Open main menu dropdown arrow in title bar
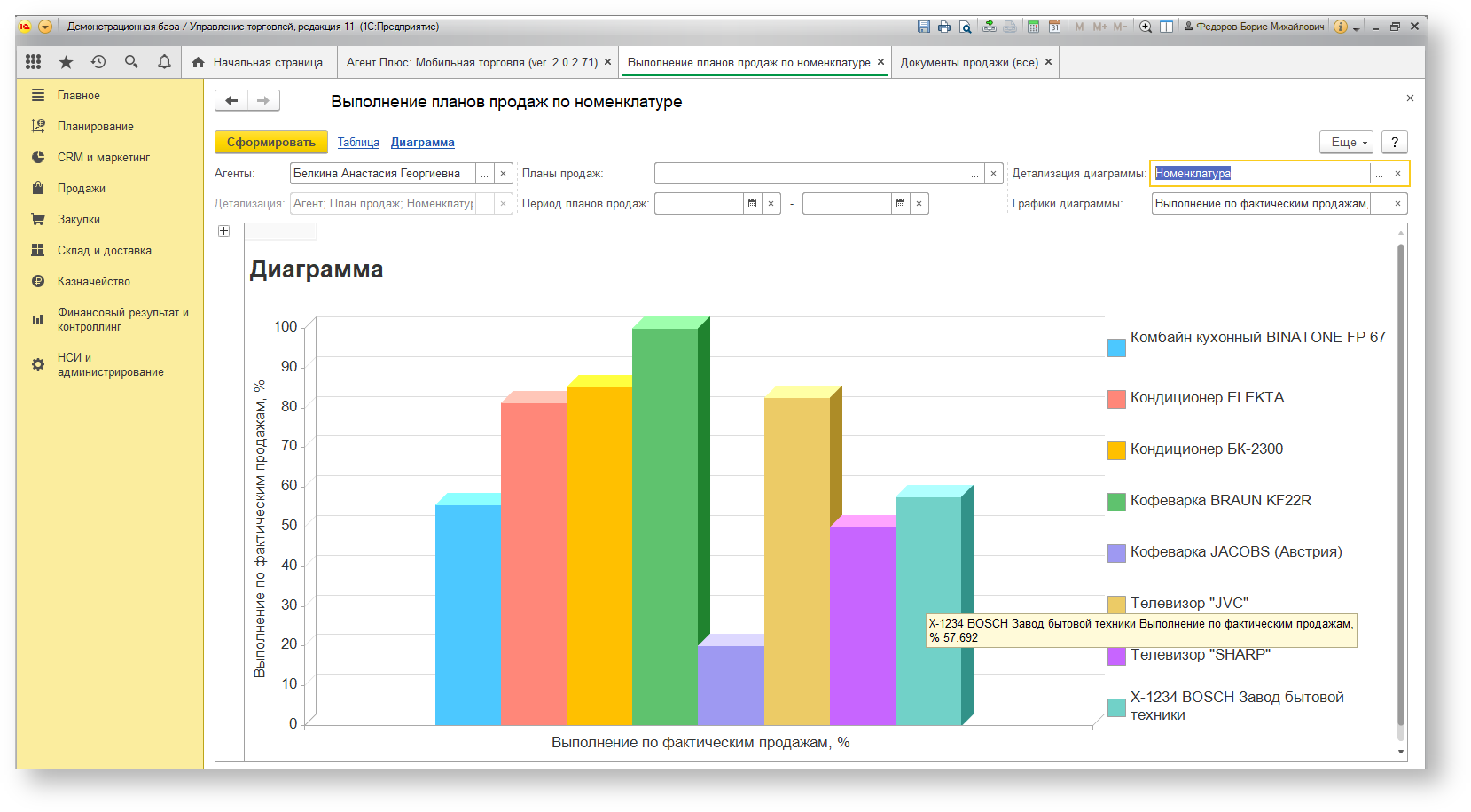The width and height of the screenshot is (1471, 812). [45, 27]
